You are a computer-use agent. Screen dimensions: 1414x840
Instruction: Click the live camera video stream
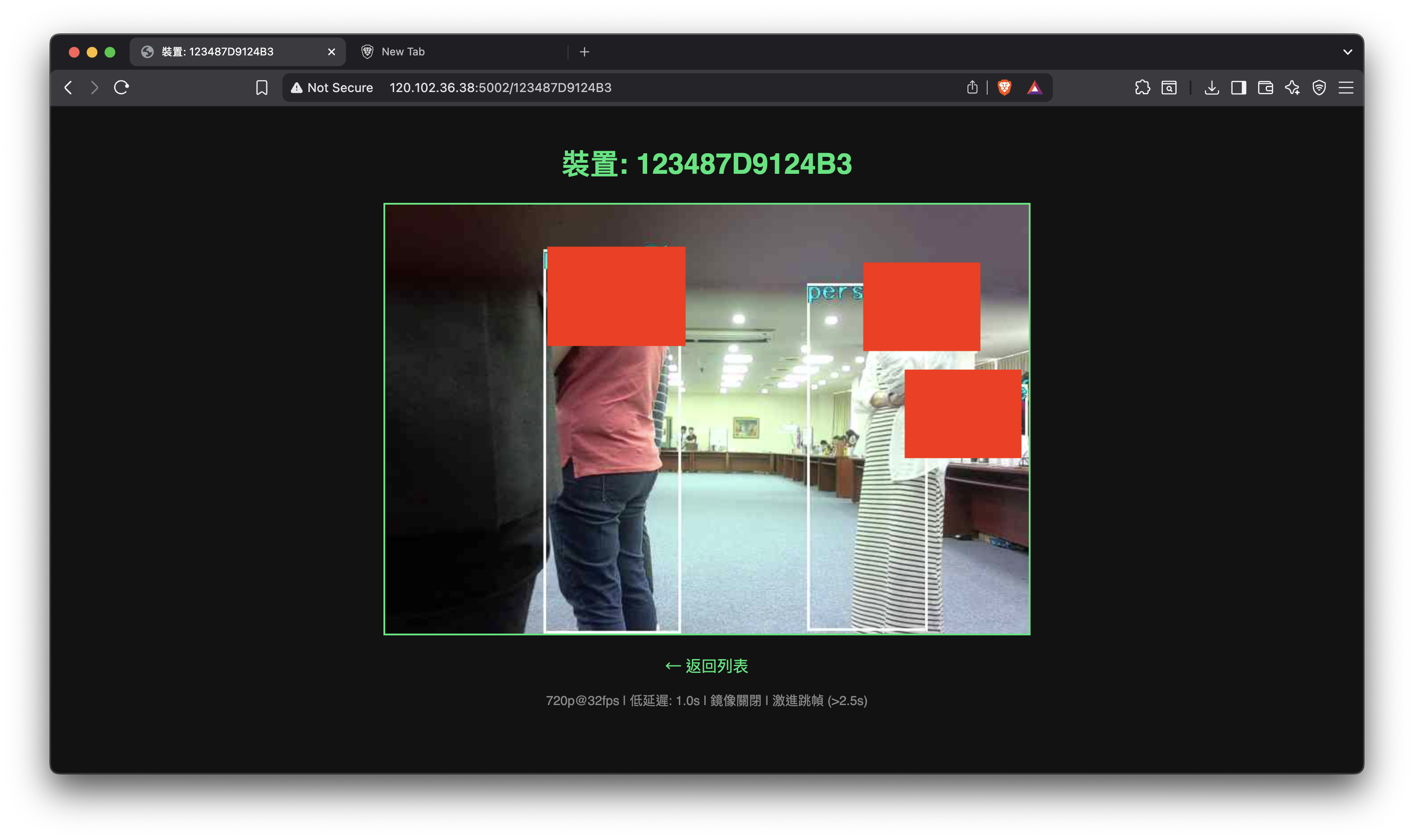coord(707,419)
